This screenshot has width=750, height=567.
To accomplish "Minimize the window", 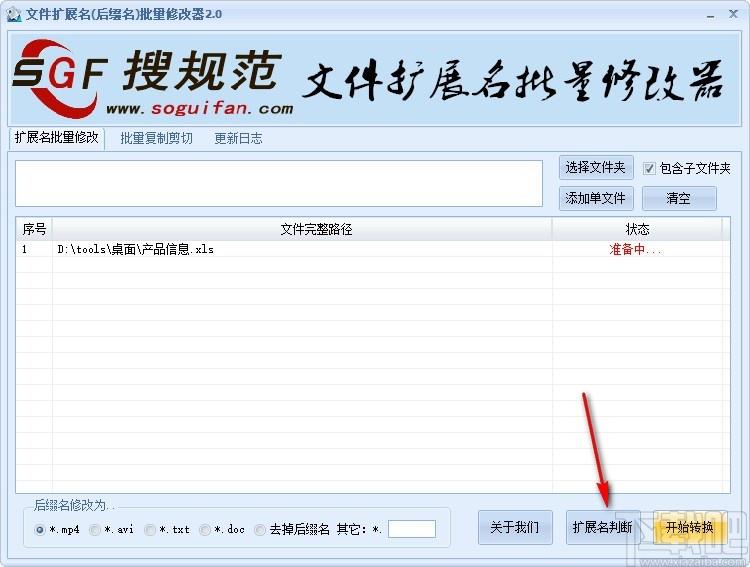I will 710,15.
